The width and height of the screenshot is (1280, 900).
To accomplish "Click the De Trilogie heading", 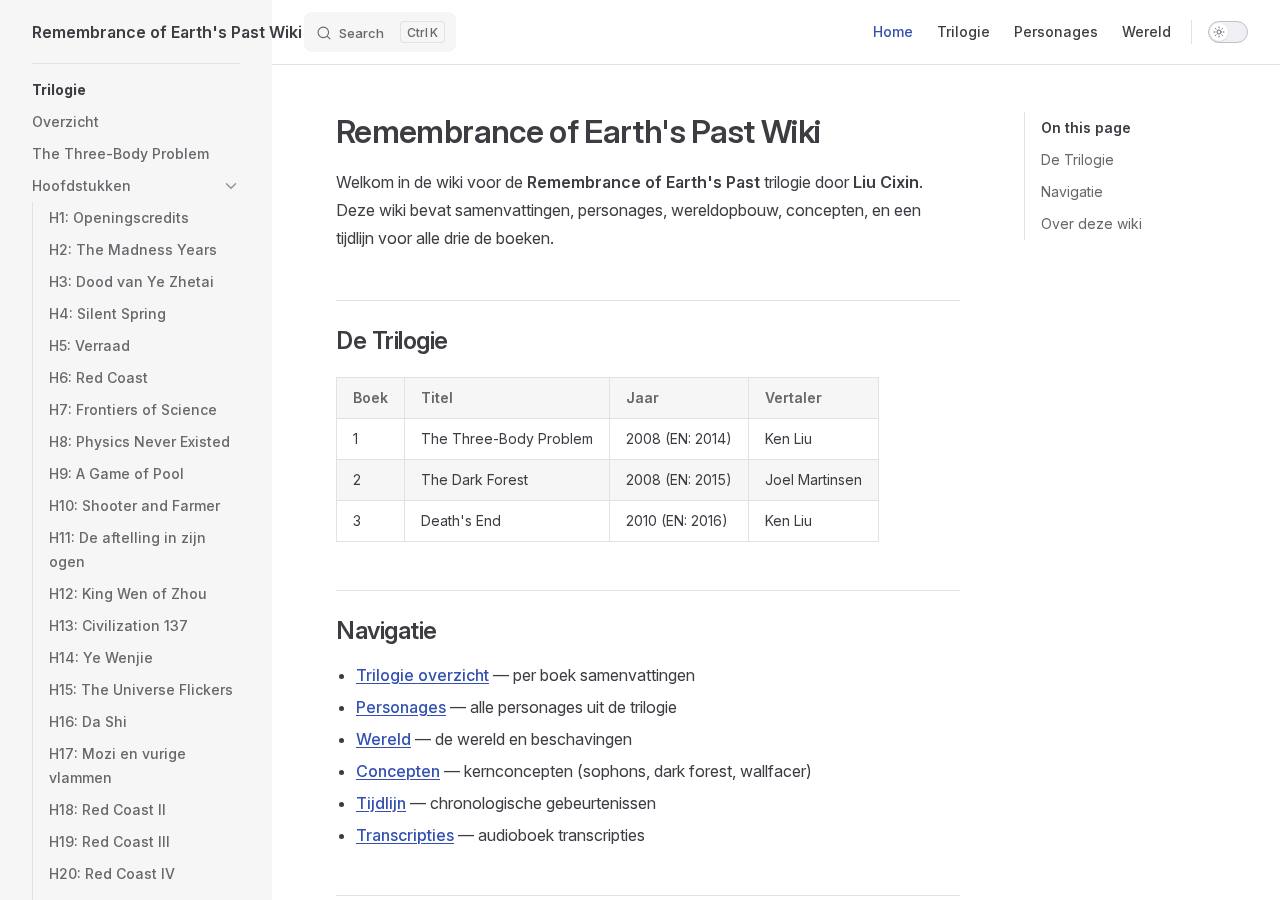I will click(391, 341).
